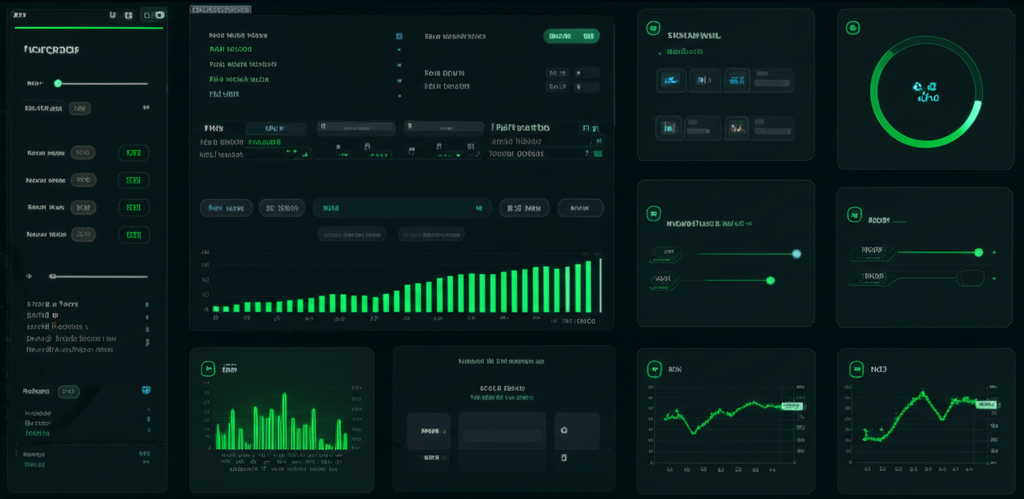Viewport: 1024px width, 499px height.
Task: Click the circular icon in the bottom center panel's square button
Action: (x=564, y=431)
